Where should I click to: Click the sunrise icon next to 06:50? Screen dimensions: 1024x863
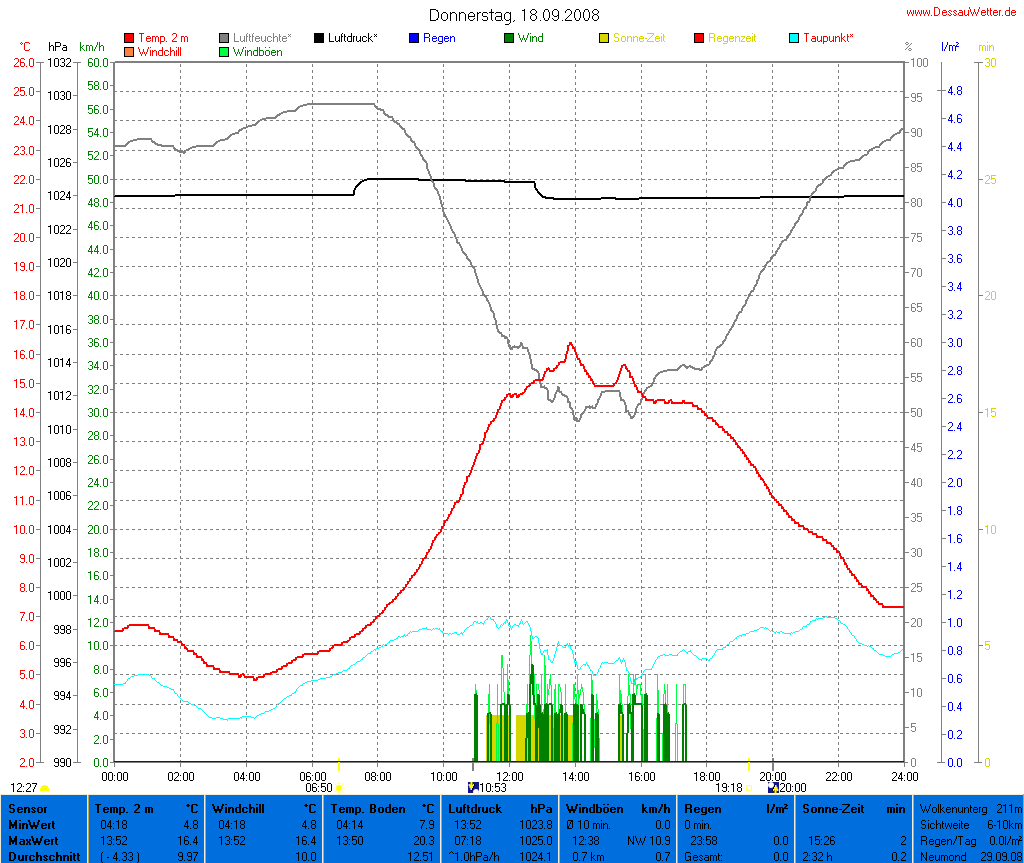pyautogui.click(x=339, y=788)
